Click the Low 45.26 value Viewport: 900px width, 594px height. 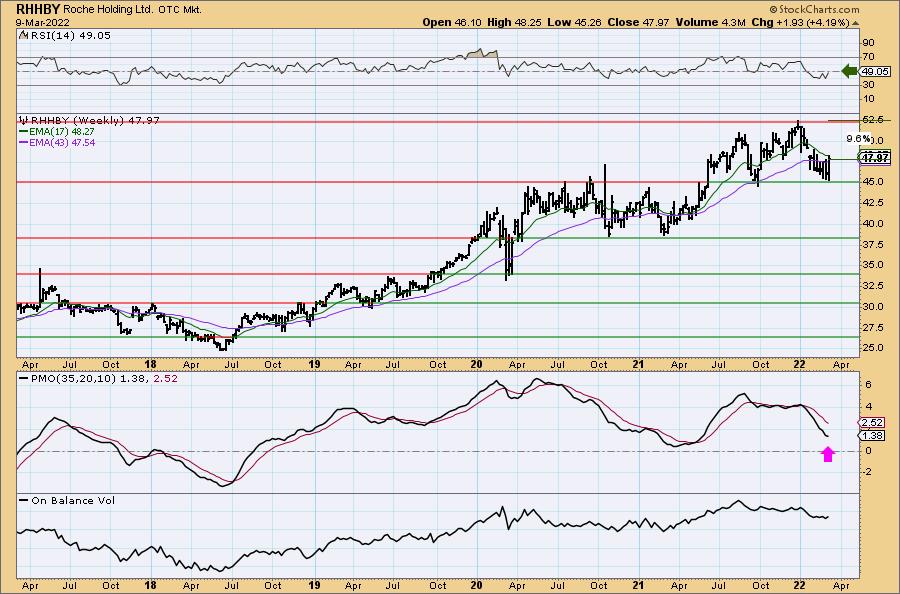tap(575, 22)
